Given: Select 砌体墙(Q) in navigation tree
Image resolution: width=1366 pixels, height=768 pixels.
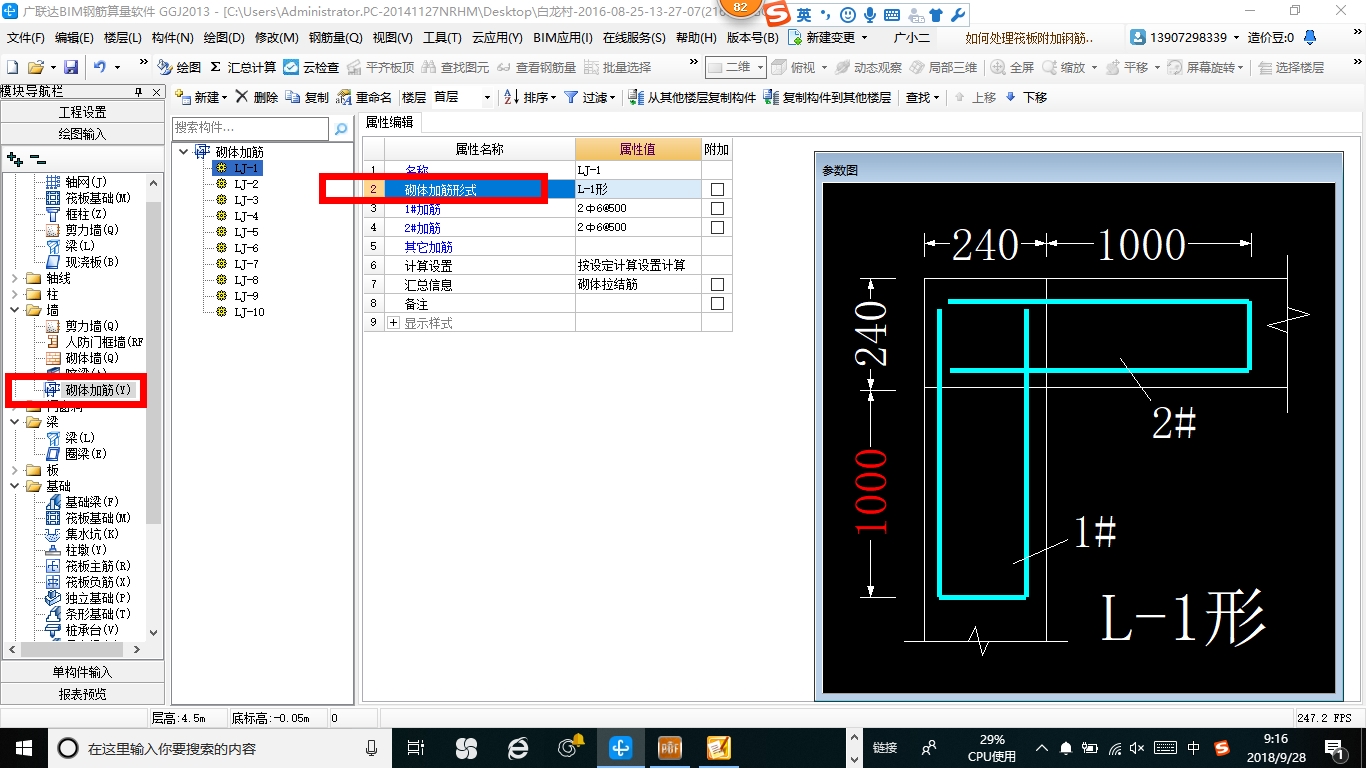Looking at the screenshot, I should click(82, 358).
